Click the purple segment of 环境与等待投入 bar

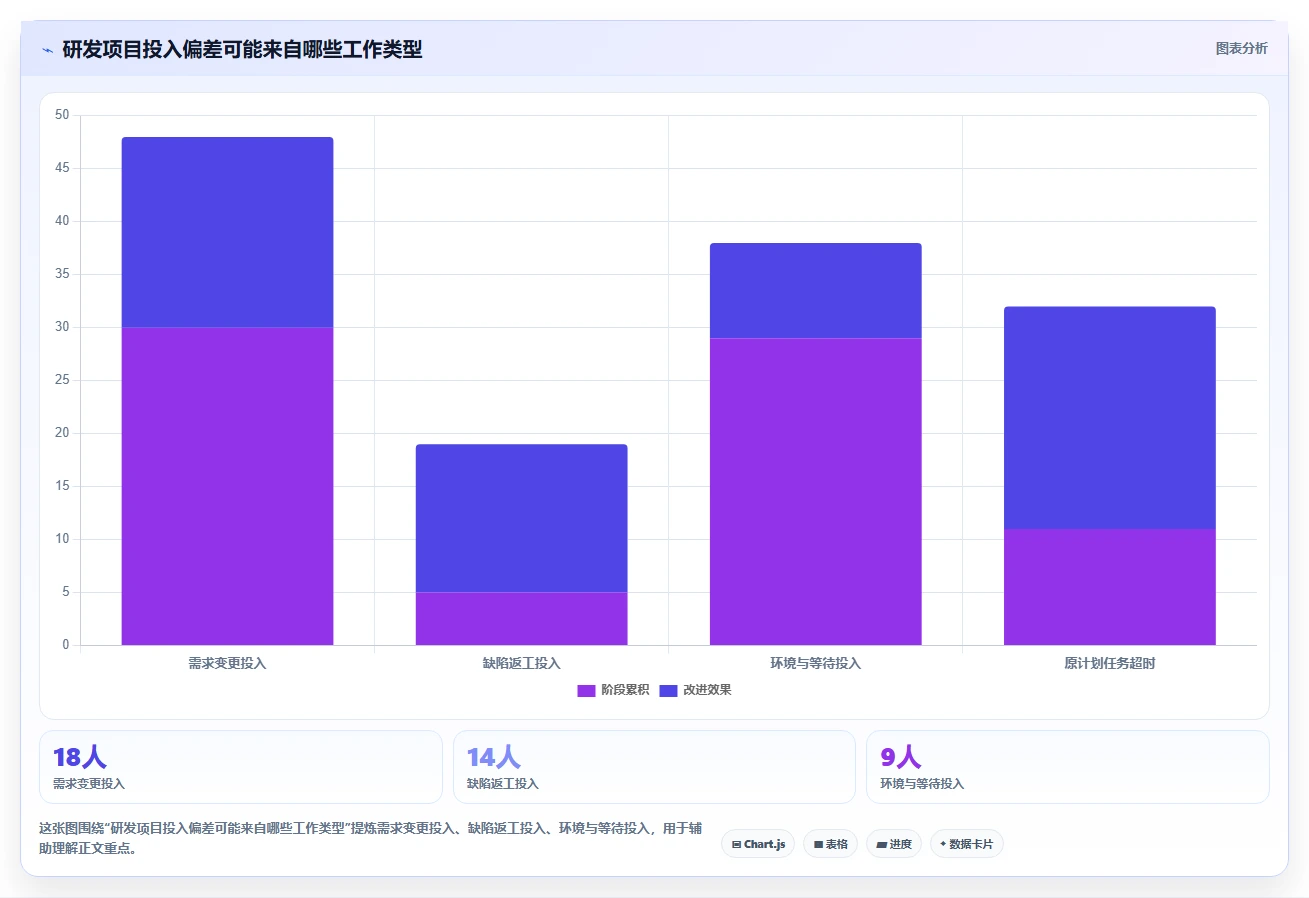pos(815,491)
